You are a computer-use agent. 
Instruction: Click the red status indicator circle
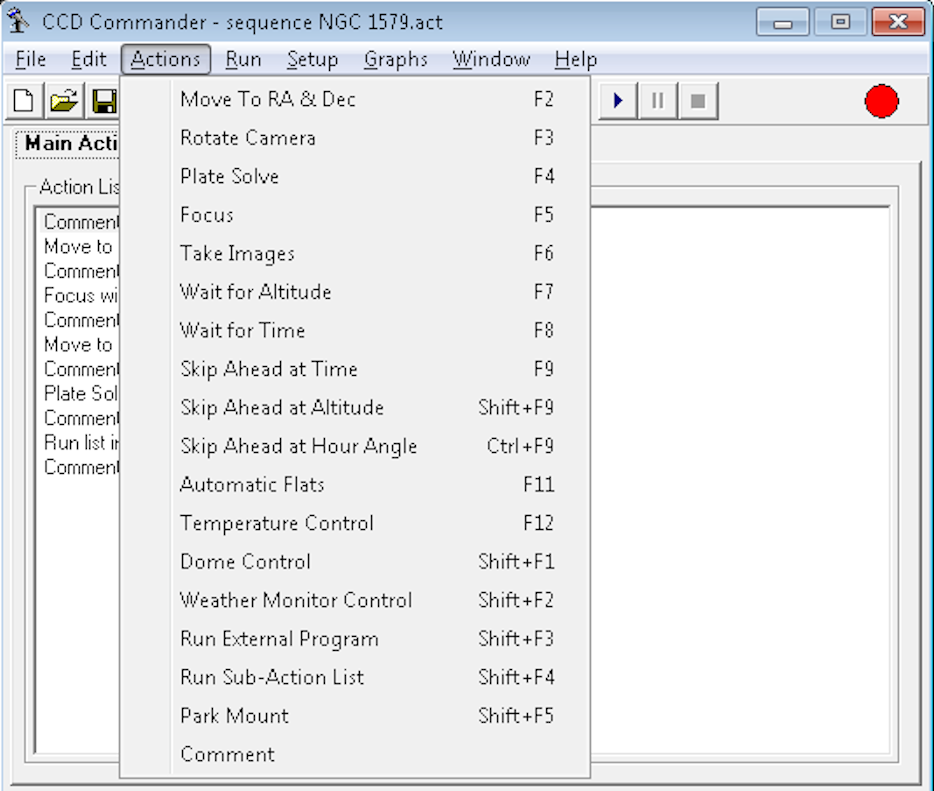coord(880,99)
